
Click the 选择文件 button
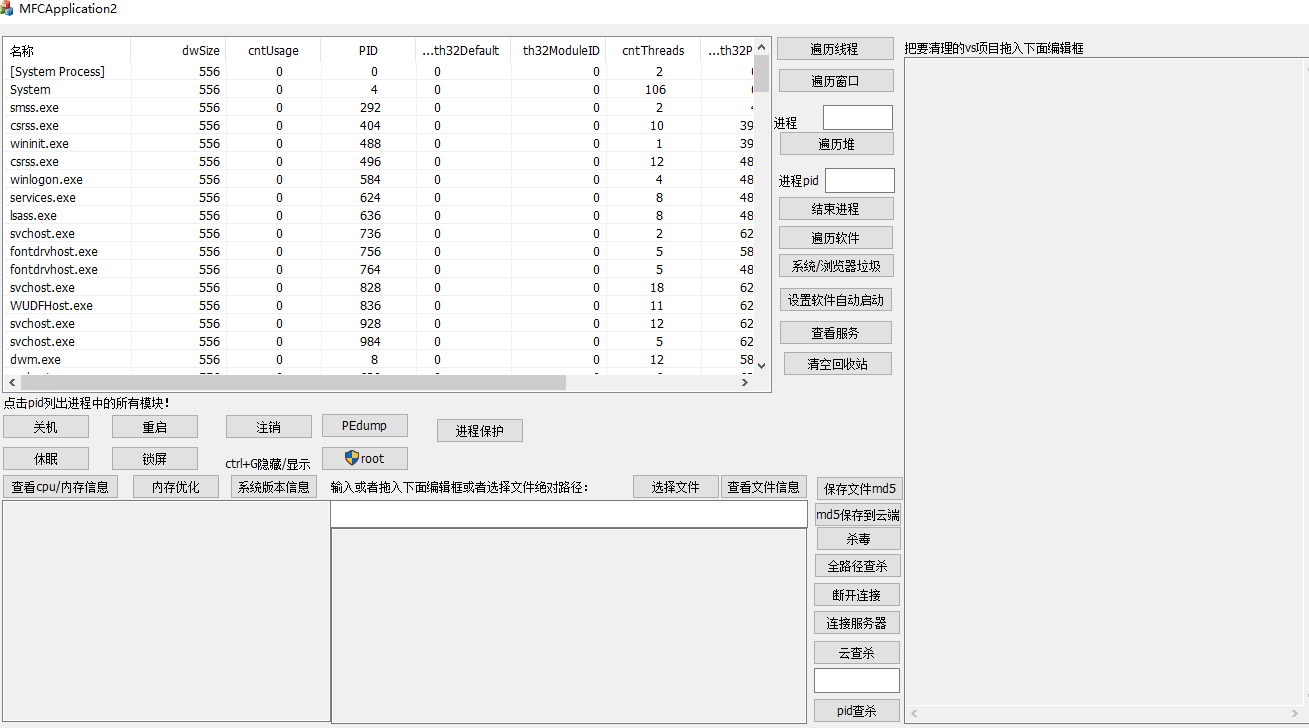pyautogui.click(x=676, y=487)
